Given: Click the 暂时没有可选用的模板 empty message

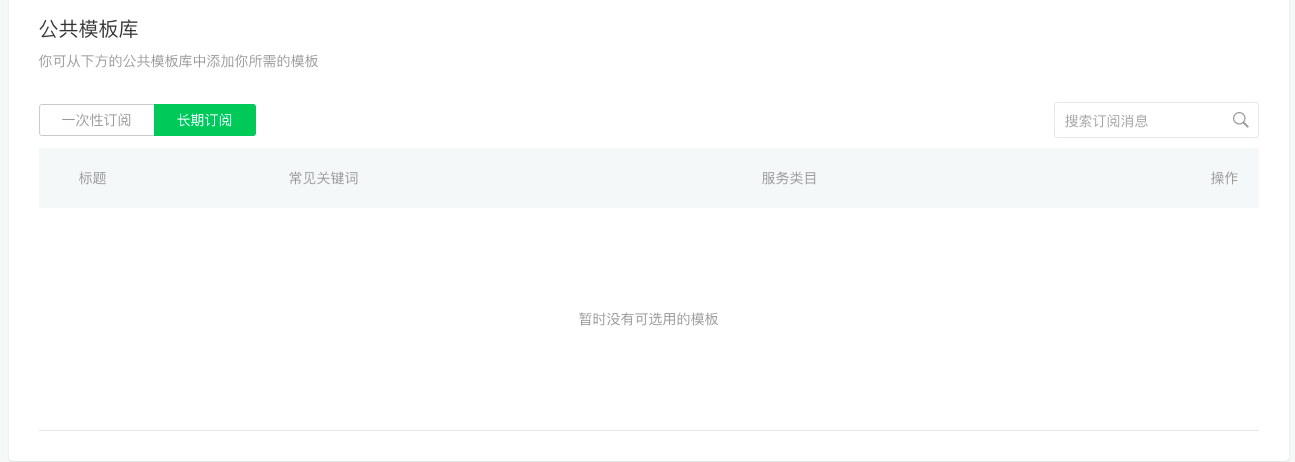Looking at the screenshot, I should point(649,319).
